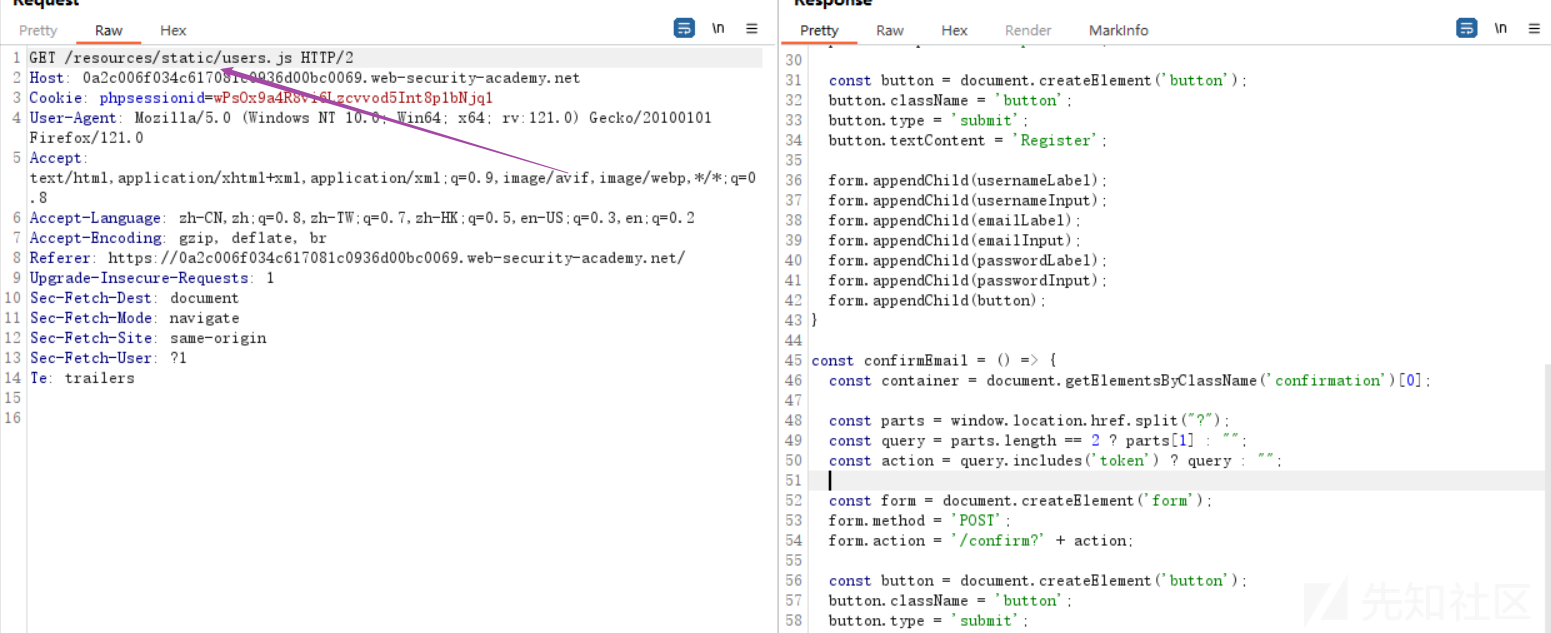Click 'form.appendChild(button);' response line
Screen dimensions: 1551x633
(x=938, y=300)
